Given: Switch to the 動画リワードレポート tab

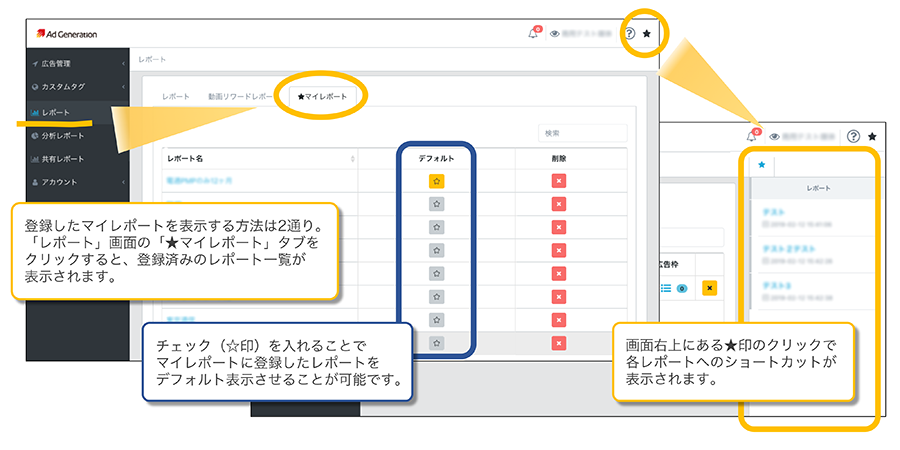Looking at the screenshot, I should tap(241, 97).
